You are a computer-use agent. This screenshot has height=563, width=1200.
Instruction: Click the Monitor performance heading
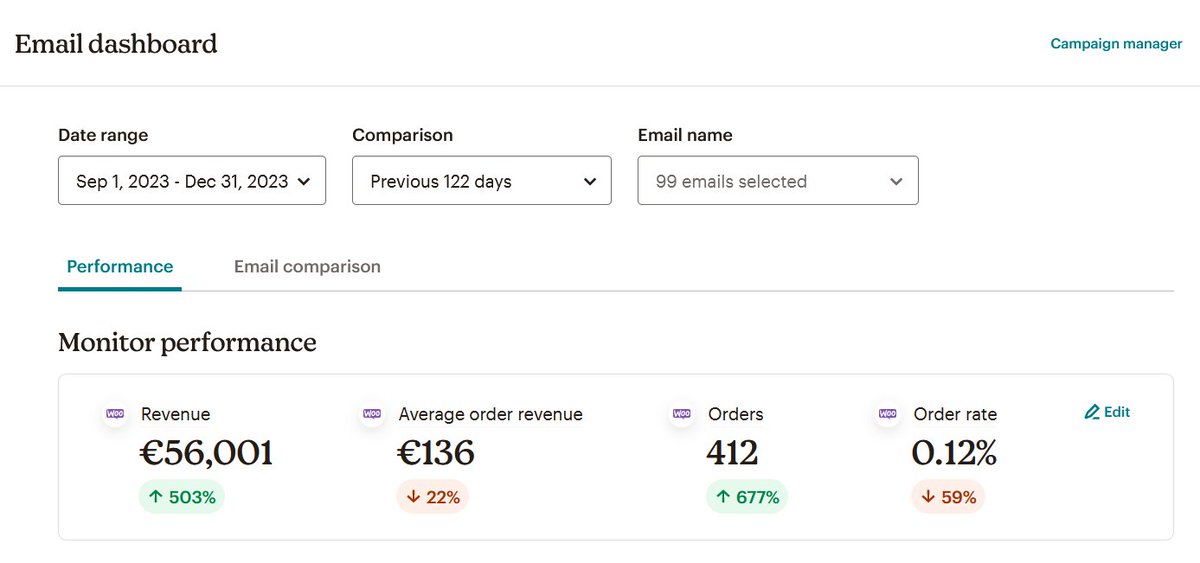click(187, 343)
